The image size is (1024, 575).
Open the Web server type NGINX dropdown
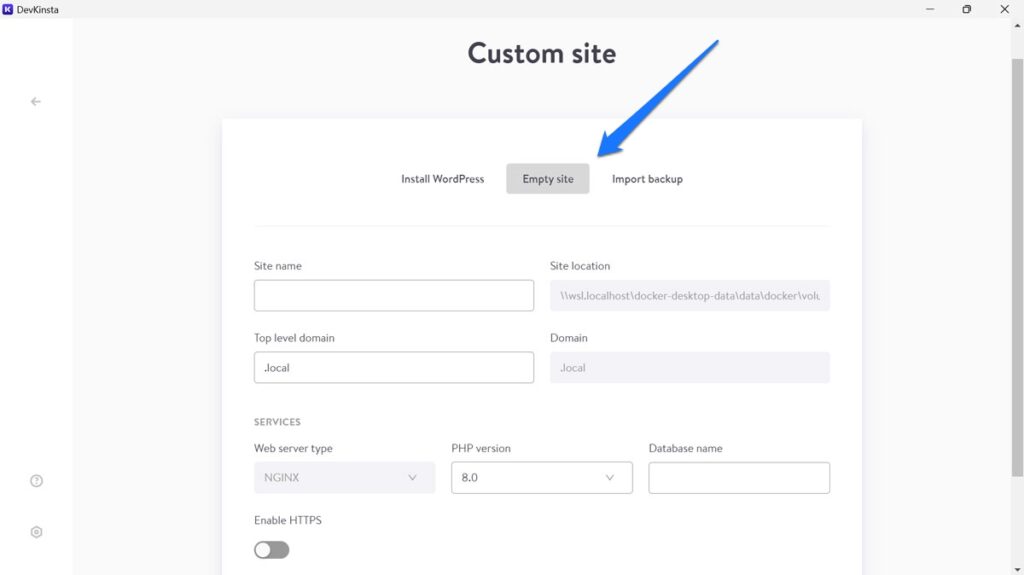coord(344,478)
